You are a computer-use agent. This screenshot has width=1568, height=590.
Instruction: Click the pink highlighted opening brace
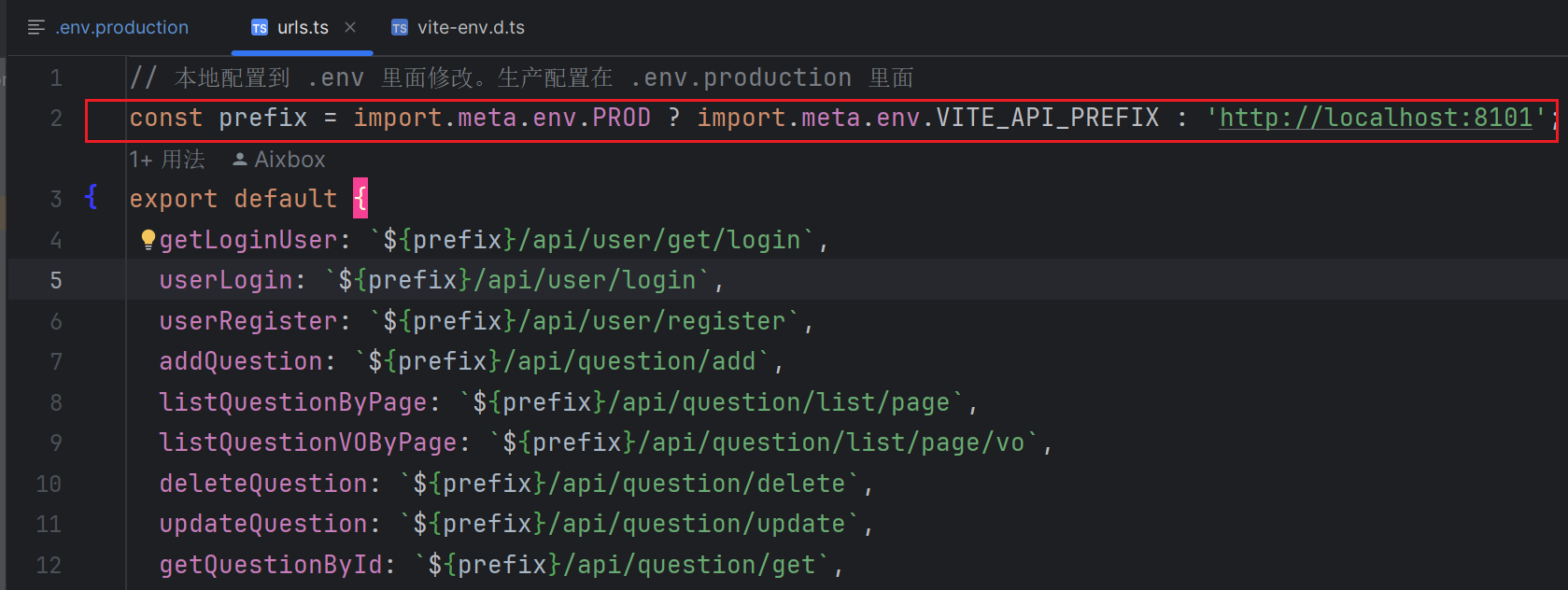(360, 198)
